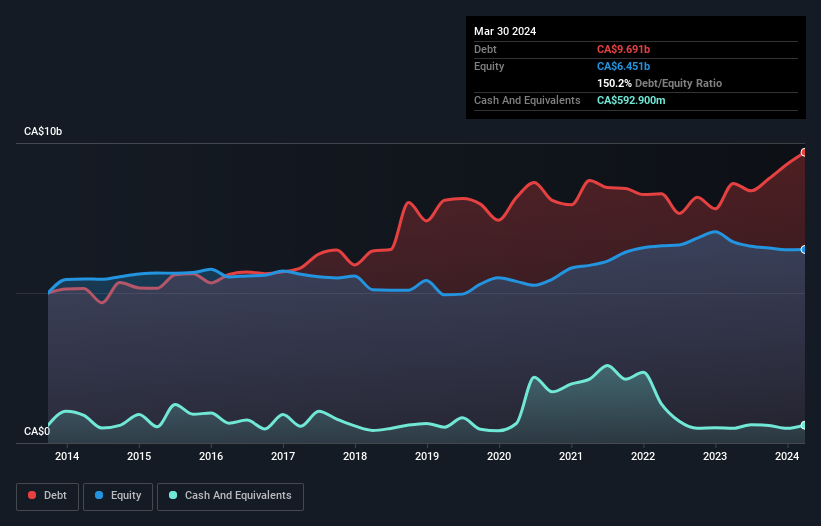Select the Debt endpoint marker at Mar 2024
The image size is (821, 526).
tap(804, 152)
